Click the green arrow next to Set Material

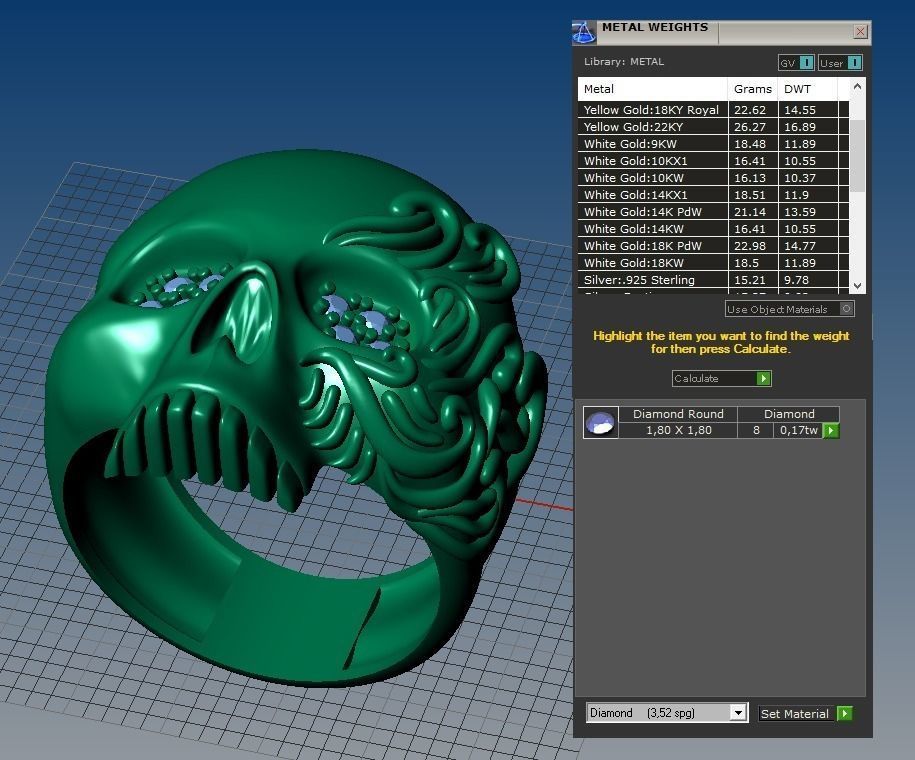[844, 713]
